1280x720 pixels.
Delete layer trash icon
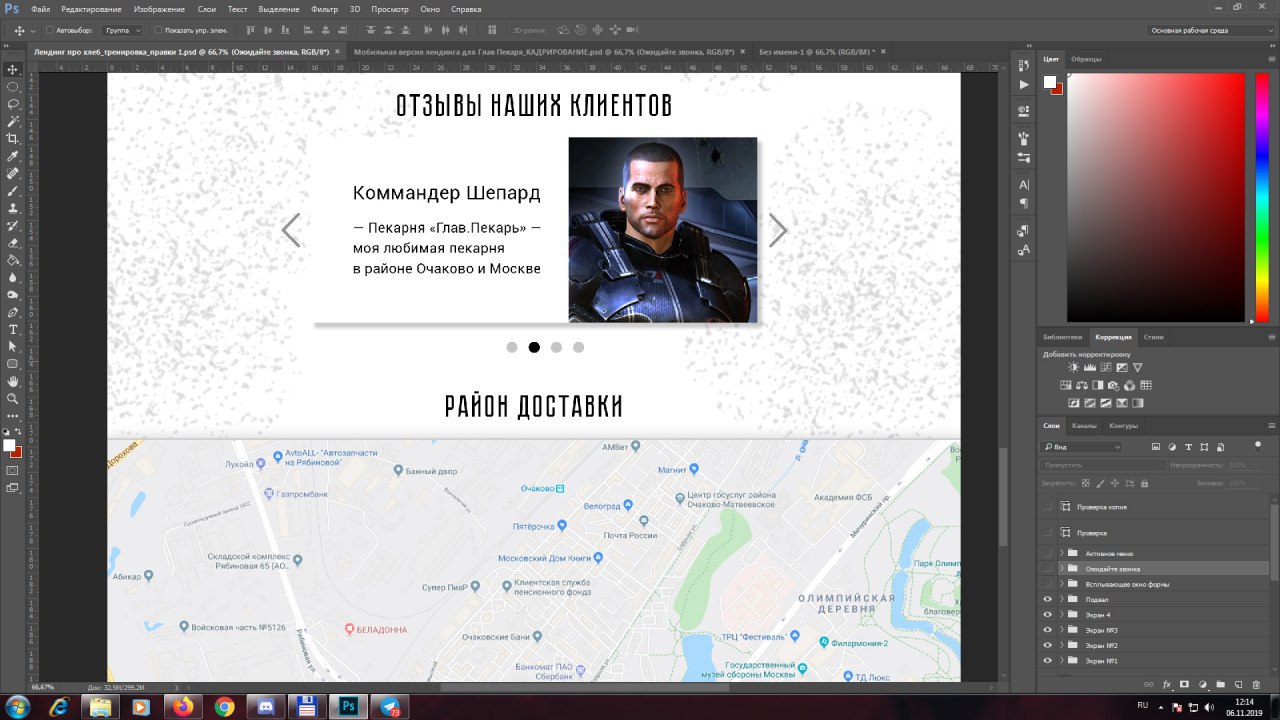[1255, 685]
